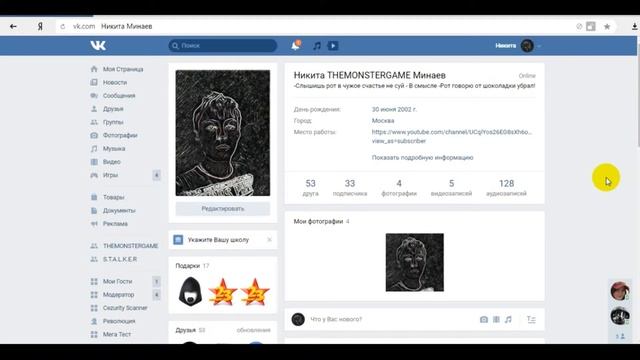Open the 4 фотографии counter
The width and height of the screenshot is (640, 360).
point(399,188)
